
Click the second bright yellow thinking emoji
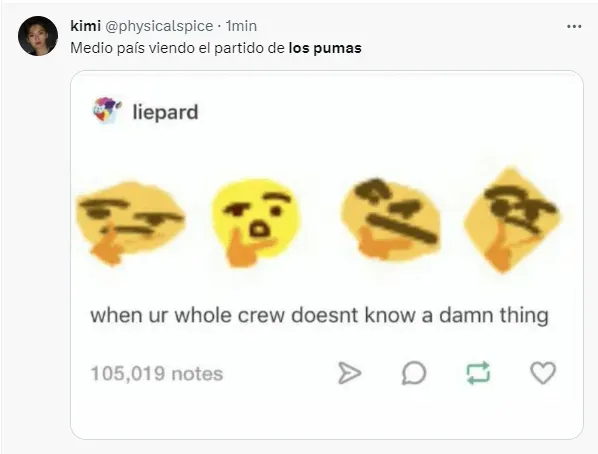256,222
